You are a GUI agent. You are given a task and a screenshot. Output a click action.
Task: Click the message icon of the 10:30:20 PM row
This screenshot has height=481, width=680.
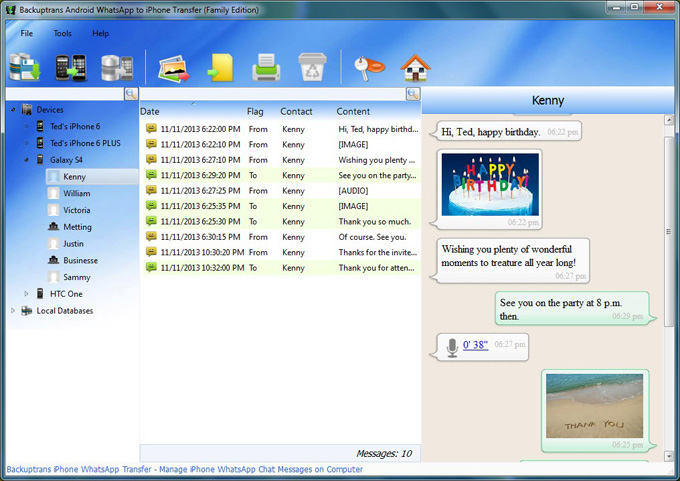coord(151,252)
